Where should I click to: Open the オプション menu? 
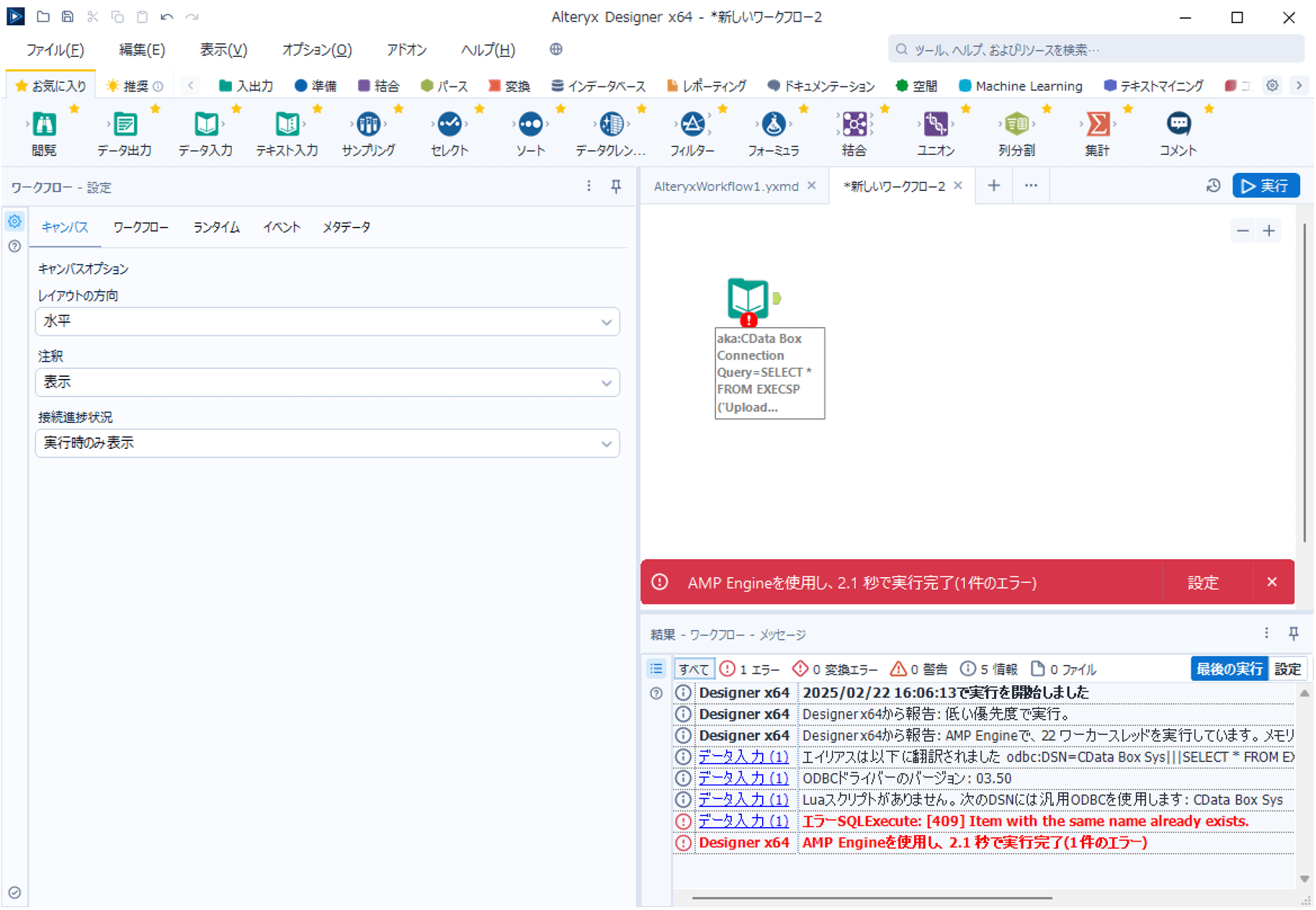pyautogui.click(x=317, y=49)
